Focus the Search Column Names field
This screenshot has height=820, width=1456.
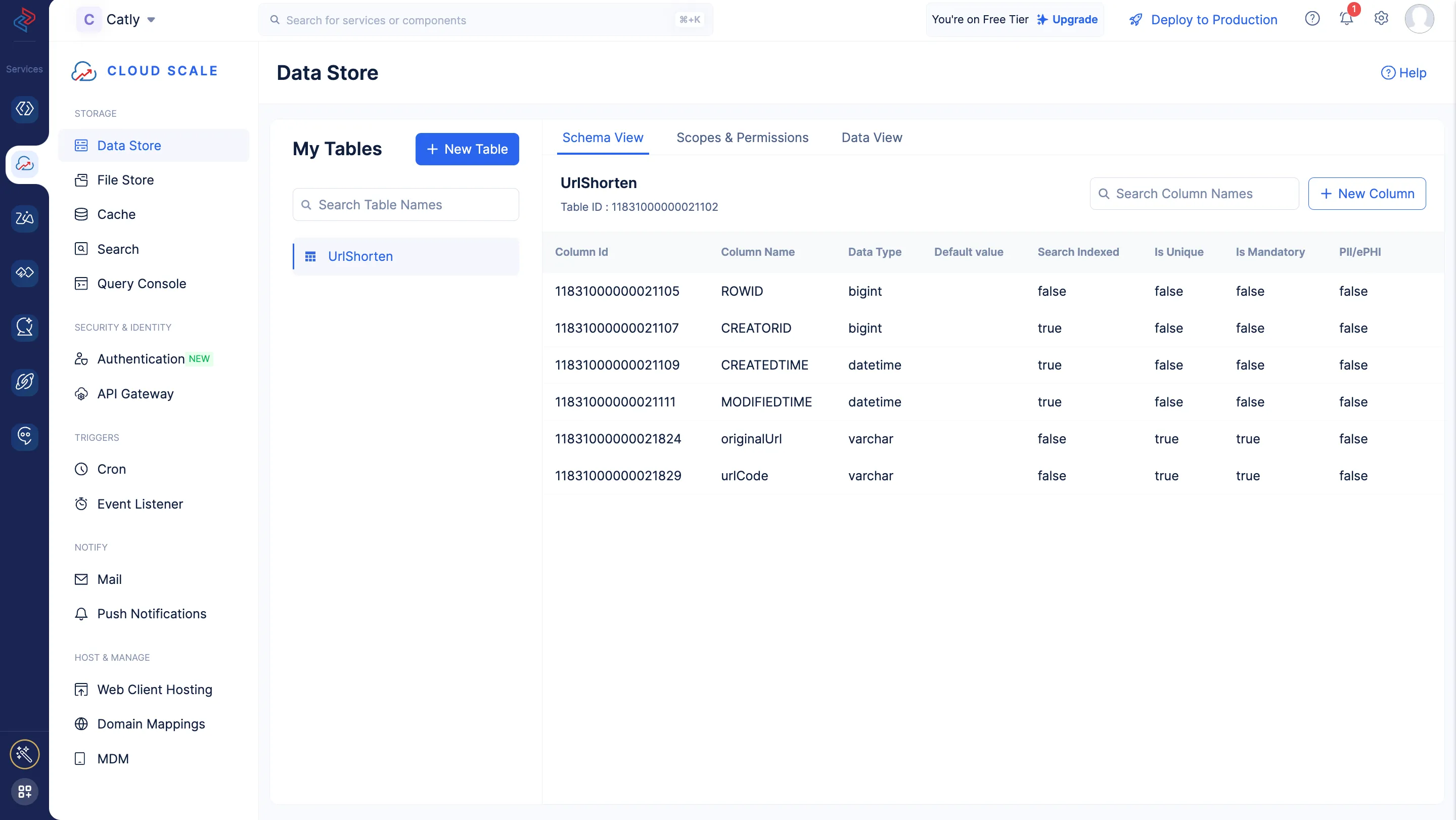(x=1194, y=194)
